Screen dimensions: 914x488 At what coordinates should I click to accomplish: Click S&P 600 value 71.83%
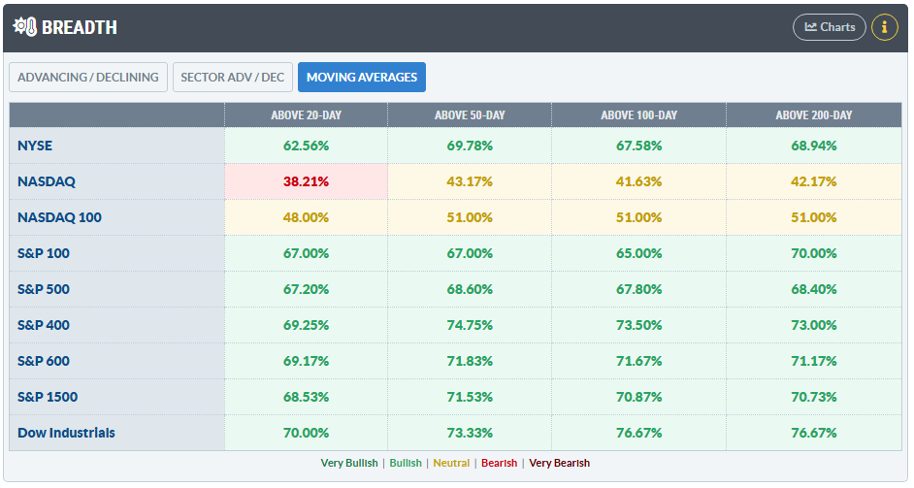point(470,361)
